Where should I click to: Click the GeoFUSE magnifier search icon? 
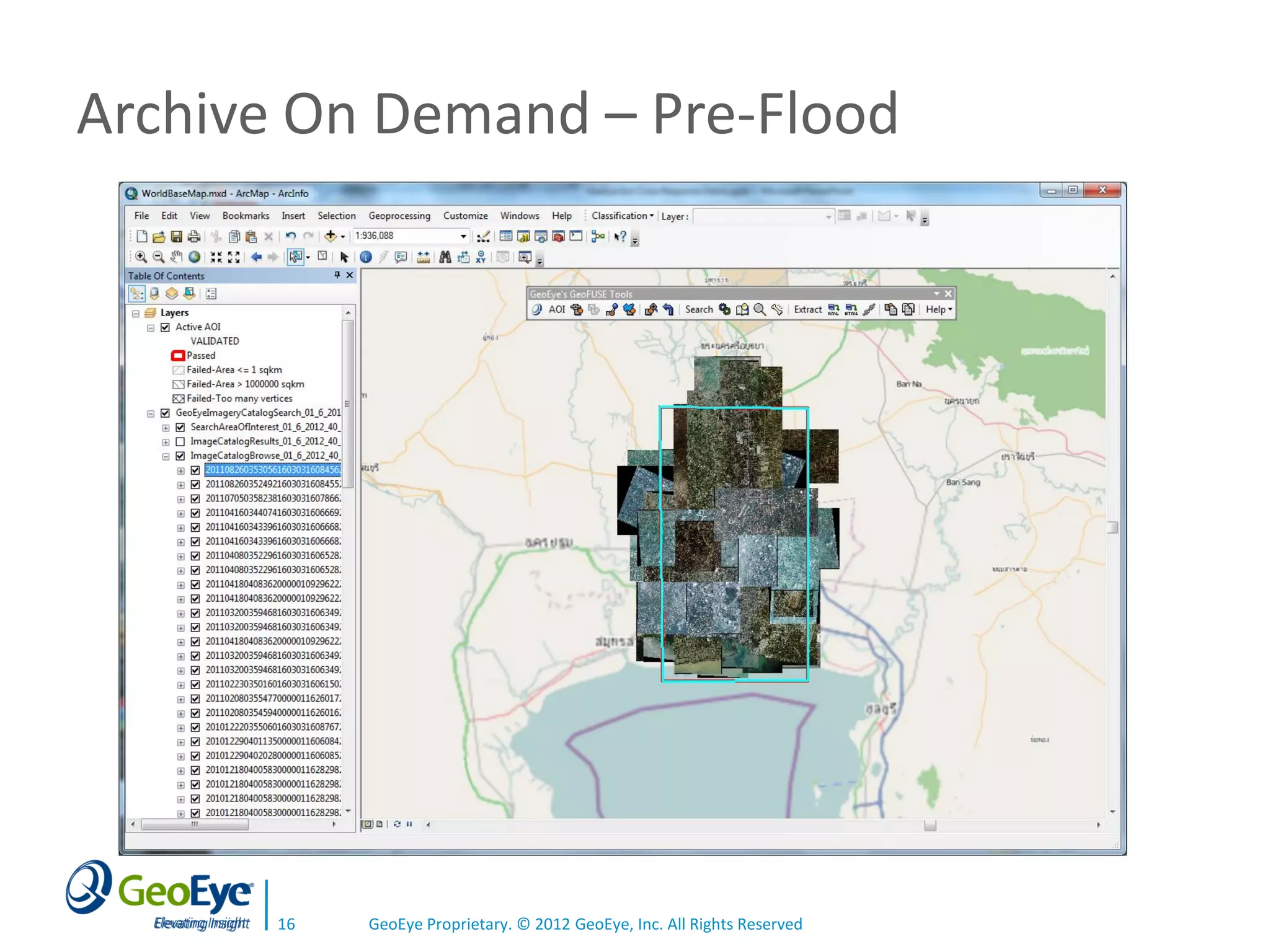pos(760,309)
